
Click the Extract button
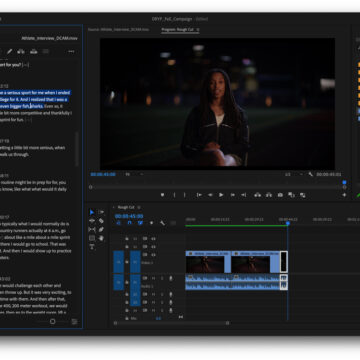[269, 195]
